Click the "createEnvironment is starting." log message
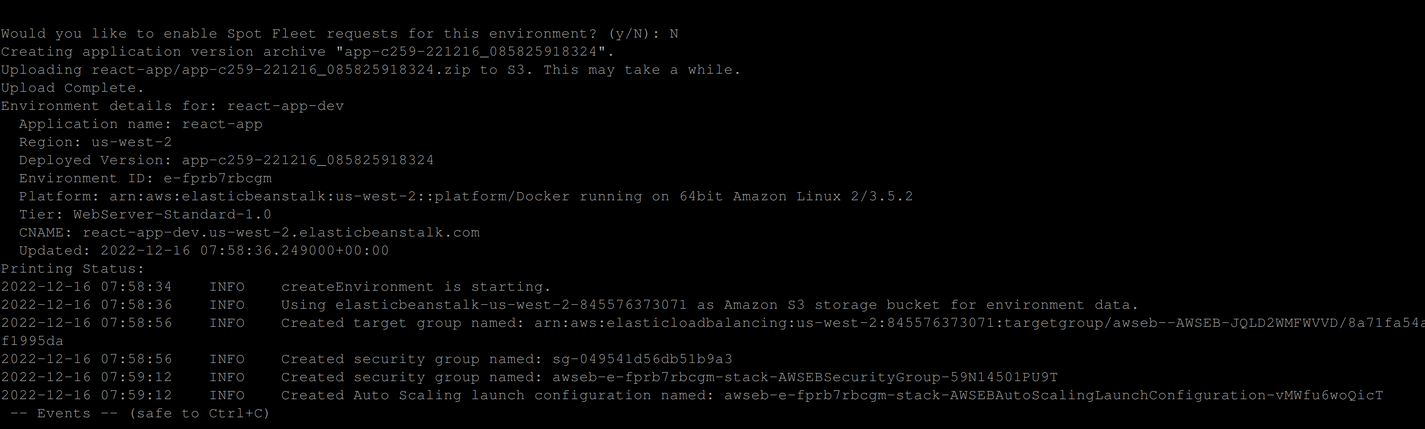Image resolution: width=1425 pixels, height=429 pixels. [x=416, y=287]
